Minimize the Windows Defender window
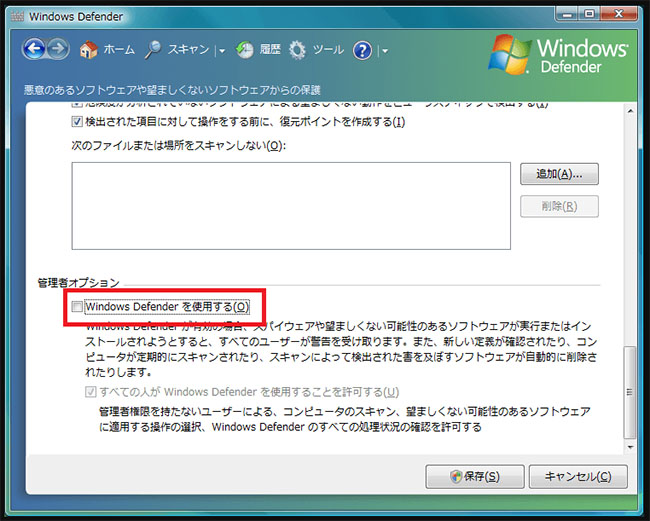The height and width of the screenshot is (521, 650). [567, 15]
